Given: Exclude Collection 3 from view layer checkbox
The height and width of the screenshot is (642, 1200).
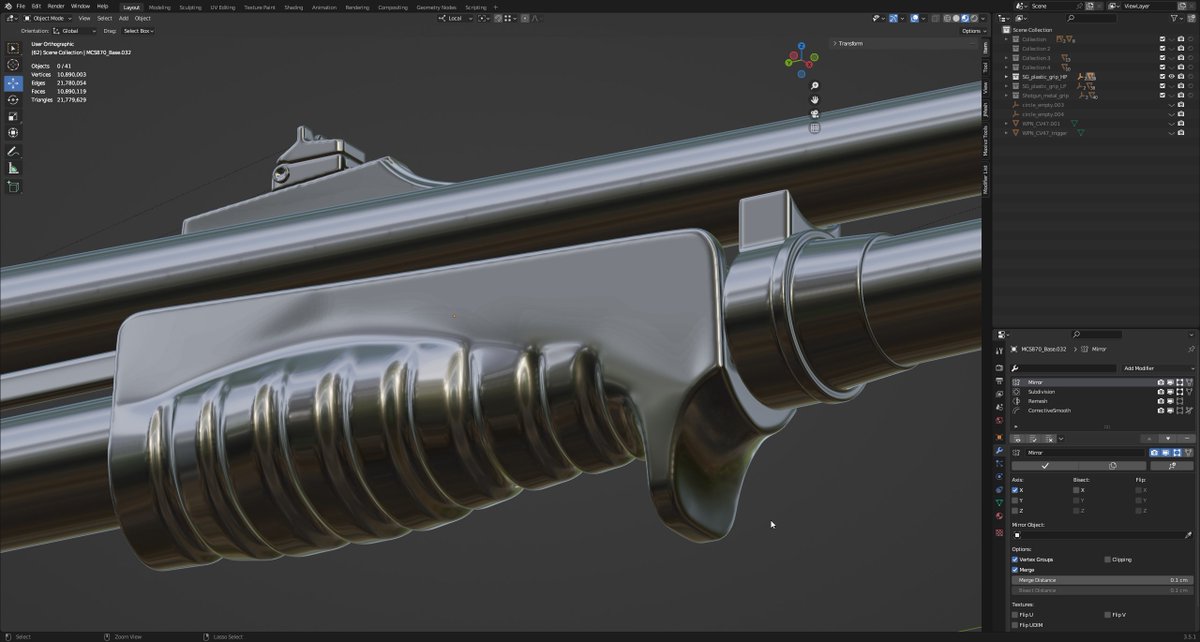Looking at the screenshot, I should [1162, 58].
